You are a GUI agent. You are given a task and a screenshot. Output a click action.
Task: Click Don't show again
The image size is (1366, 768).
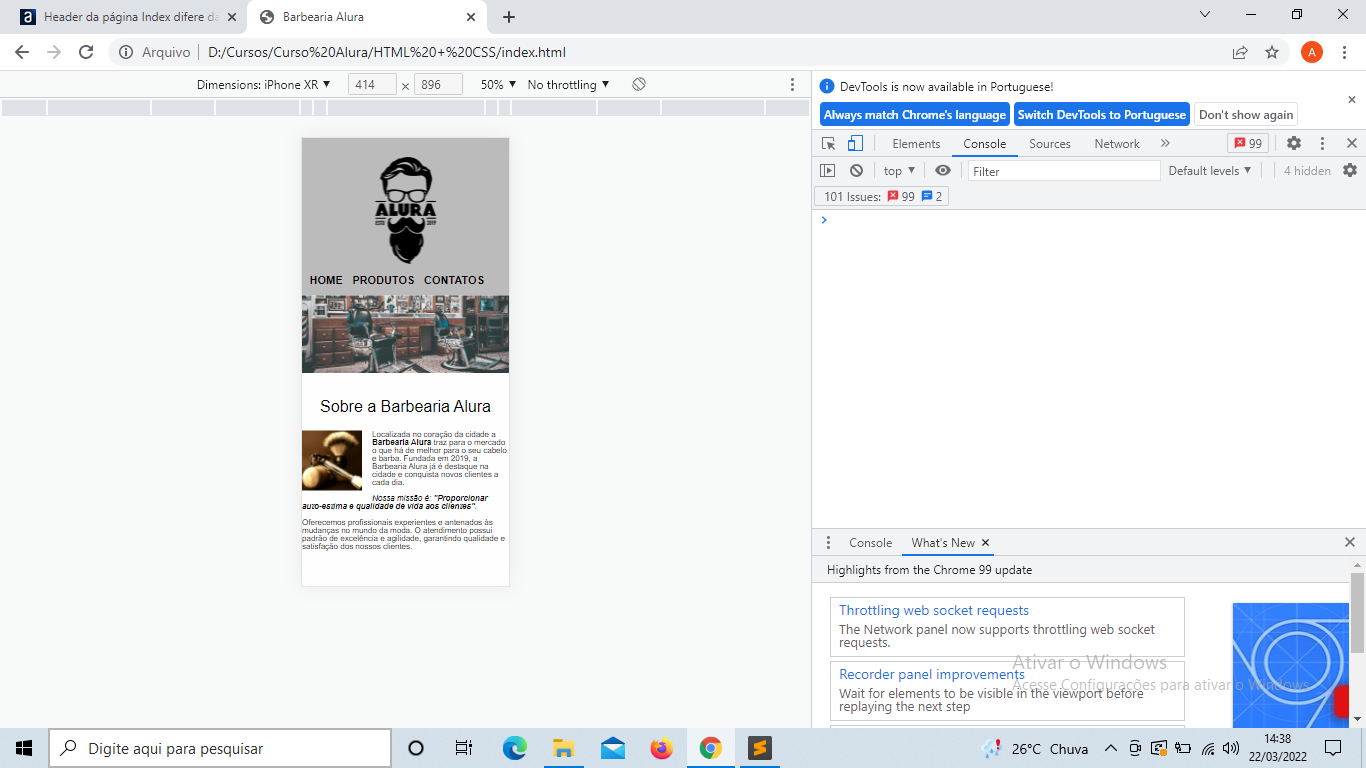point(1246,115)
